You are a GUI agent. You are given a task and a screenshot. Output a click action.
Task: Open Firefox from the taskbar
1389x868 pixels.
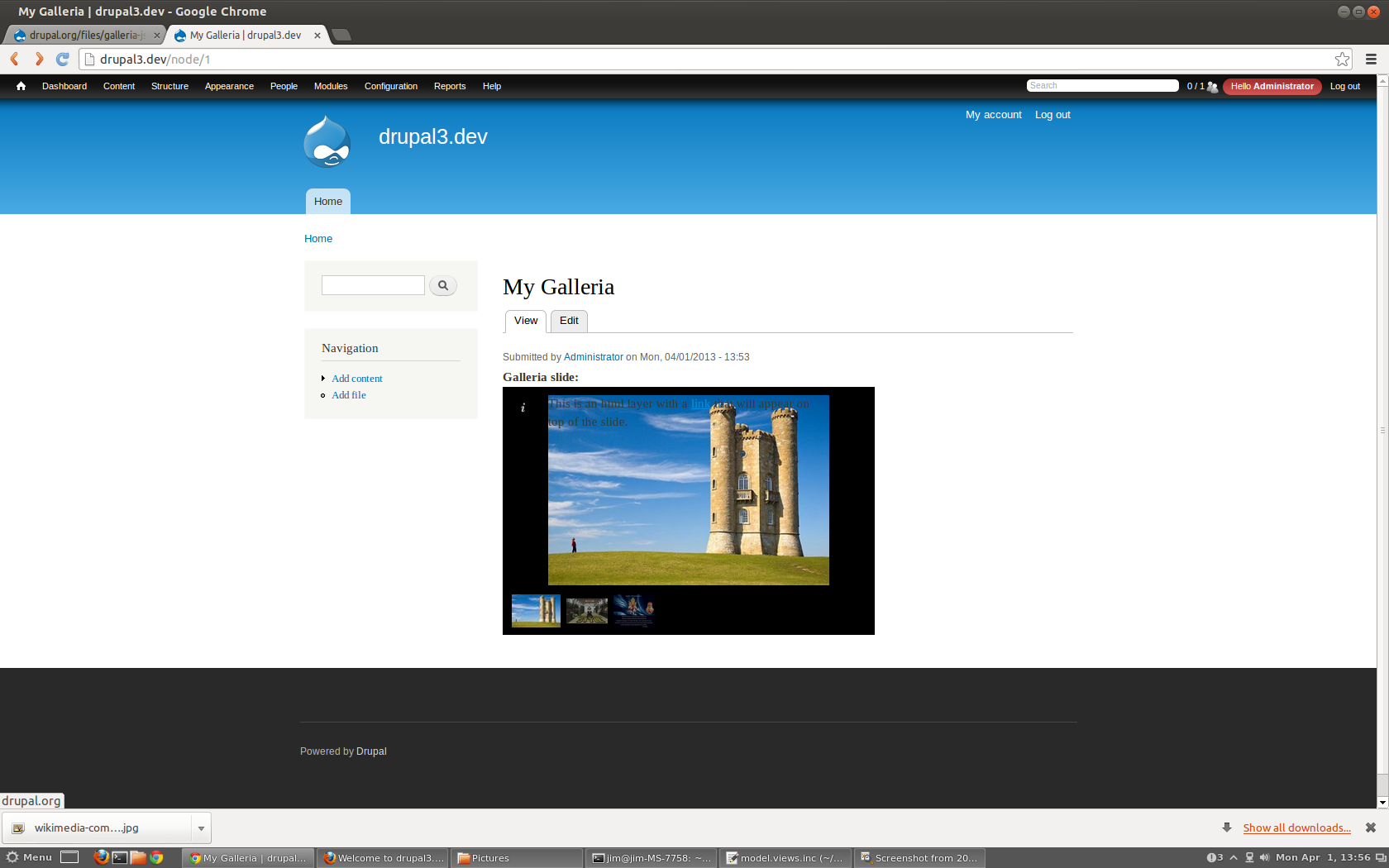pyautogui.click(x=102, y=857)
